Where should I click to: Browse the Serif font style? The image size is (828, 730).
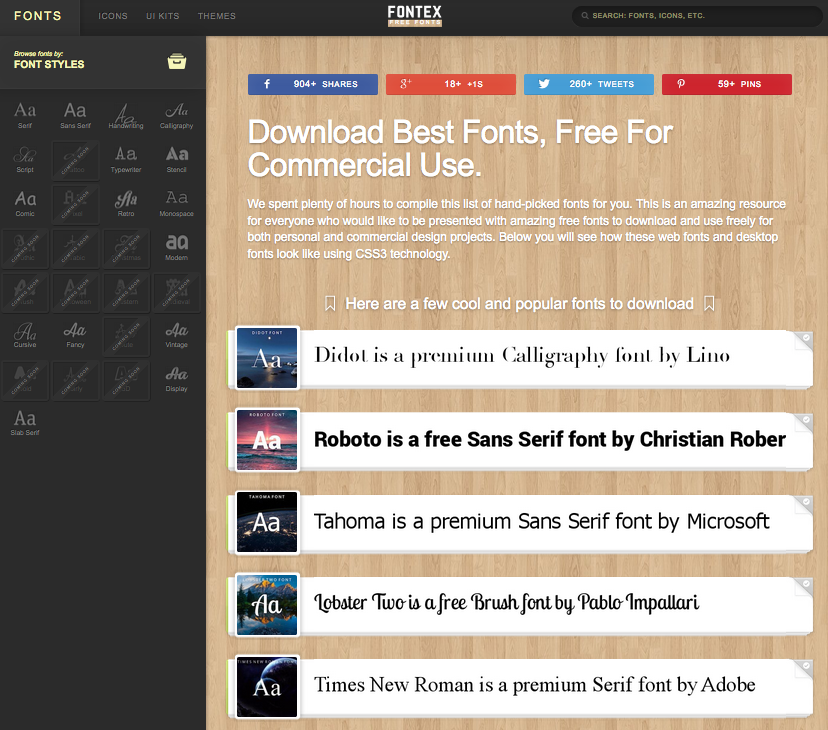pyautogui.click(x=25, y=116)
